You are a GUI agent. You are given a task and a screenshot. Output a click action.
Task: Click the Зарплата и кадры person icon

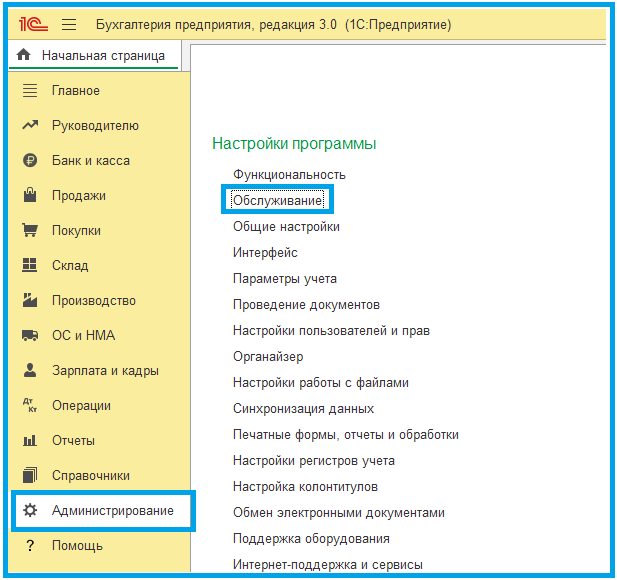tap(30, 370)
